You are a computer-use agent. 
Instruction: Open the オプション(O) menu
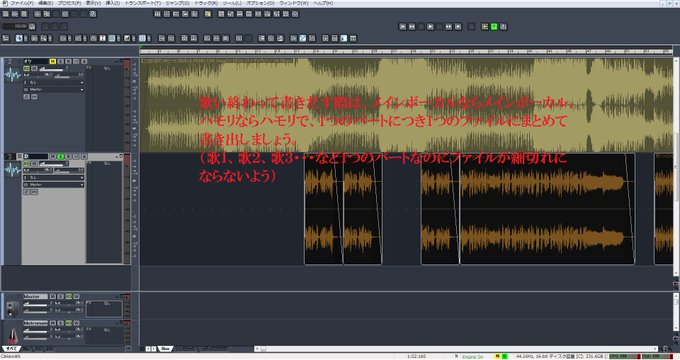(260, 3)
